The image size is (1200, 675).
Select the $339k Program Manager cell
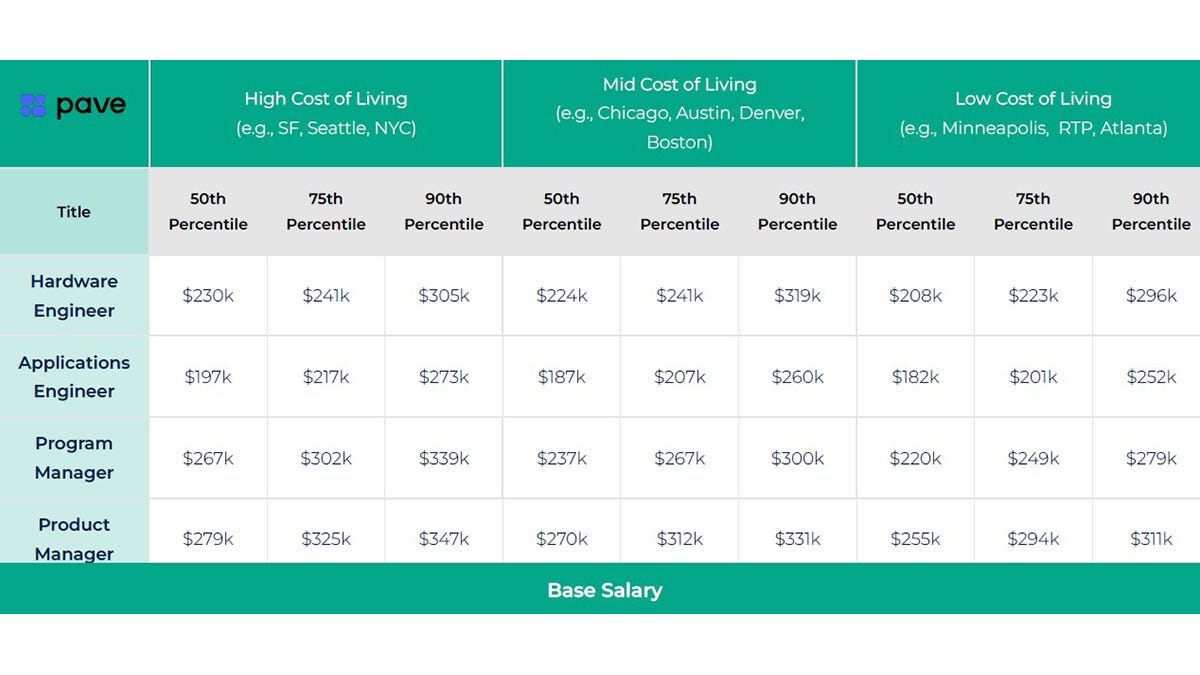click(x=444, y=458)
